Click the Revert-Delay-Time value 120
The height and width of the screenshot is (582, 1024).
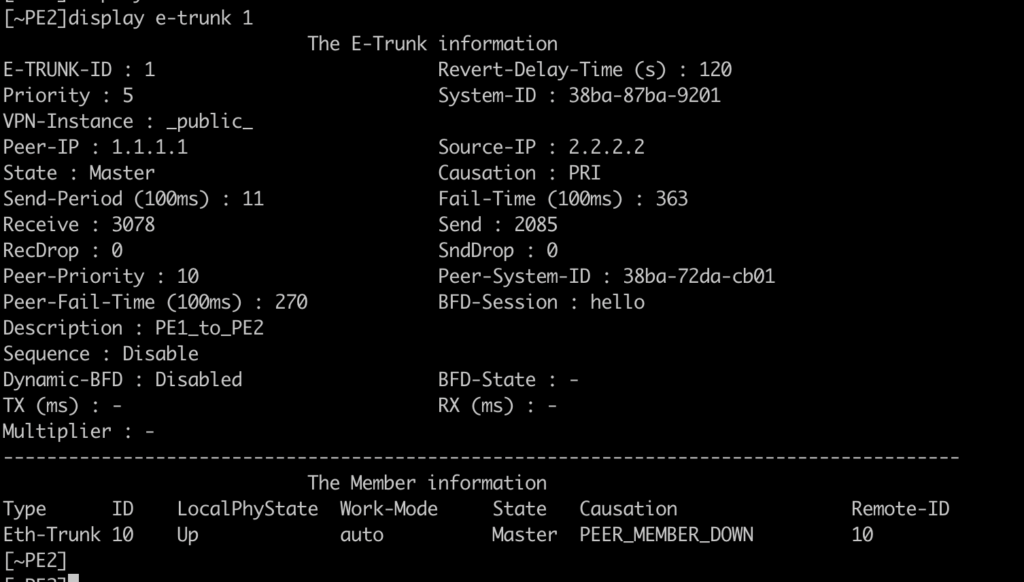(x=715, y=70)
